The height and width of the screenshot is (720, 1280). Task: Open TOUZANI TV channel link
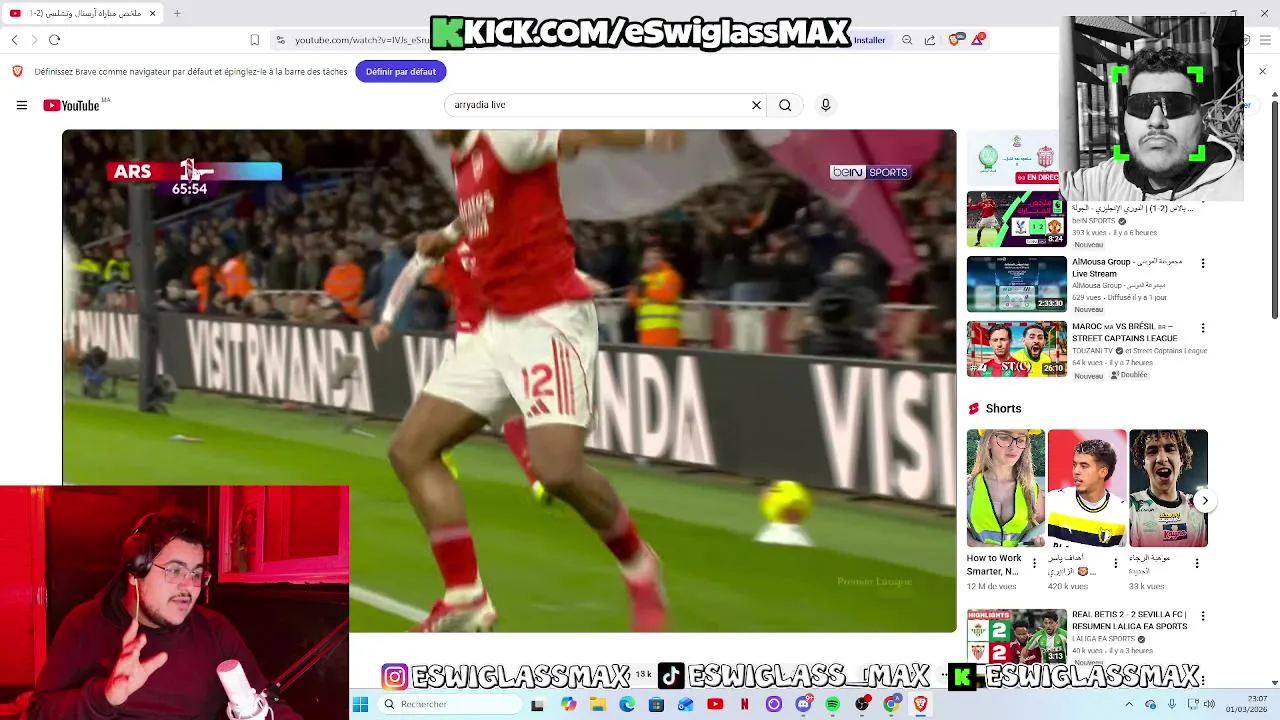tap(1093, 351)
